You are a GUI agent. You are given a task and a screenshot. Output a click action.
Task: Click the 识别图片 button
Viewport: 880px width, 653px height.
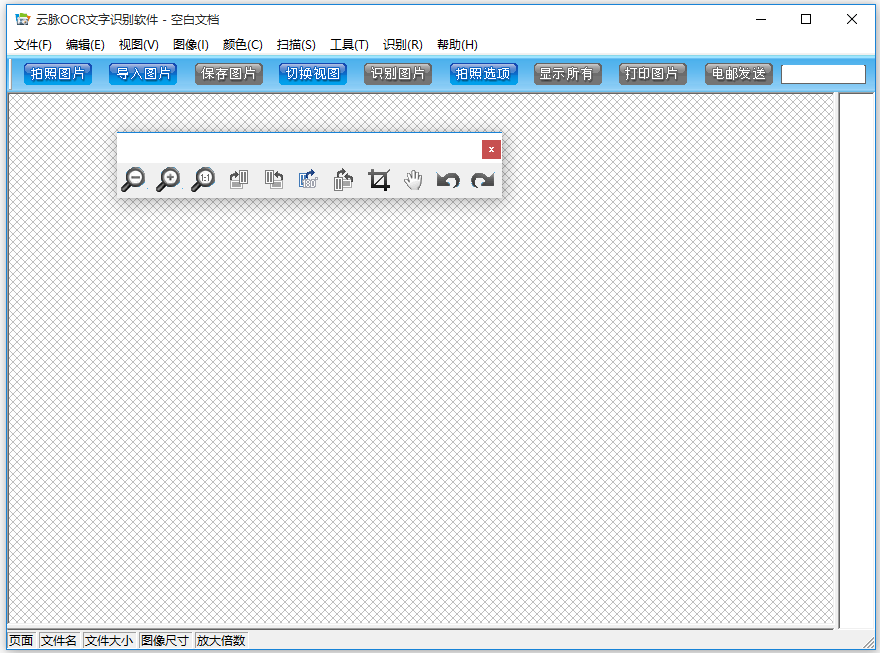coord(398,73)
